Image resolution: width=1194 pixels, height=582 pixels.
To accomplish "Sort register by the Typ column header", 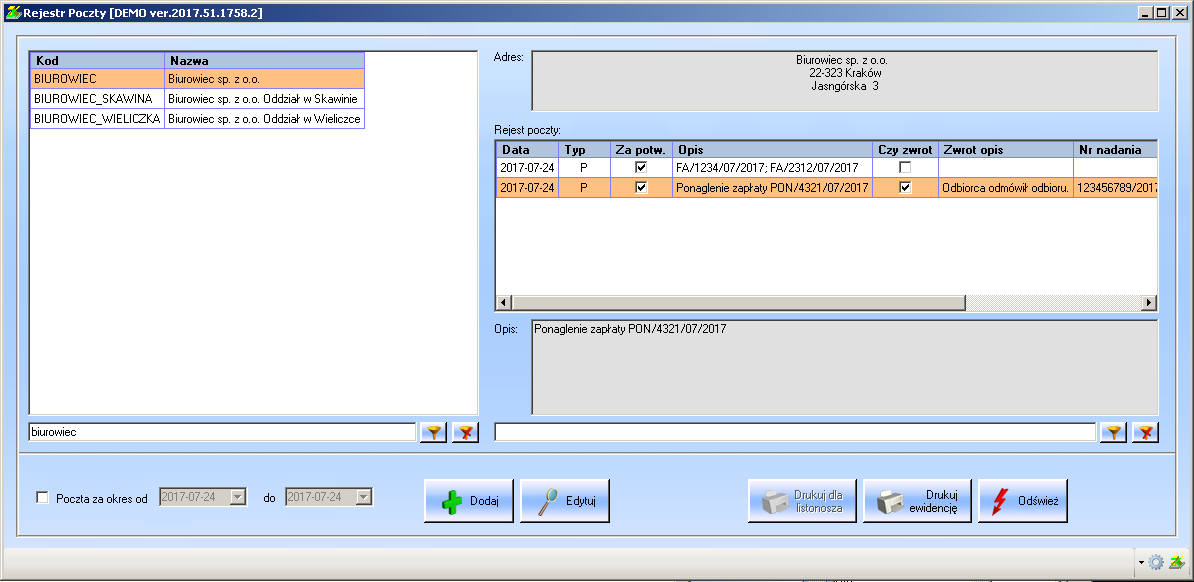I will coord(584,149).
